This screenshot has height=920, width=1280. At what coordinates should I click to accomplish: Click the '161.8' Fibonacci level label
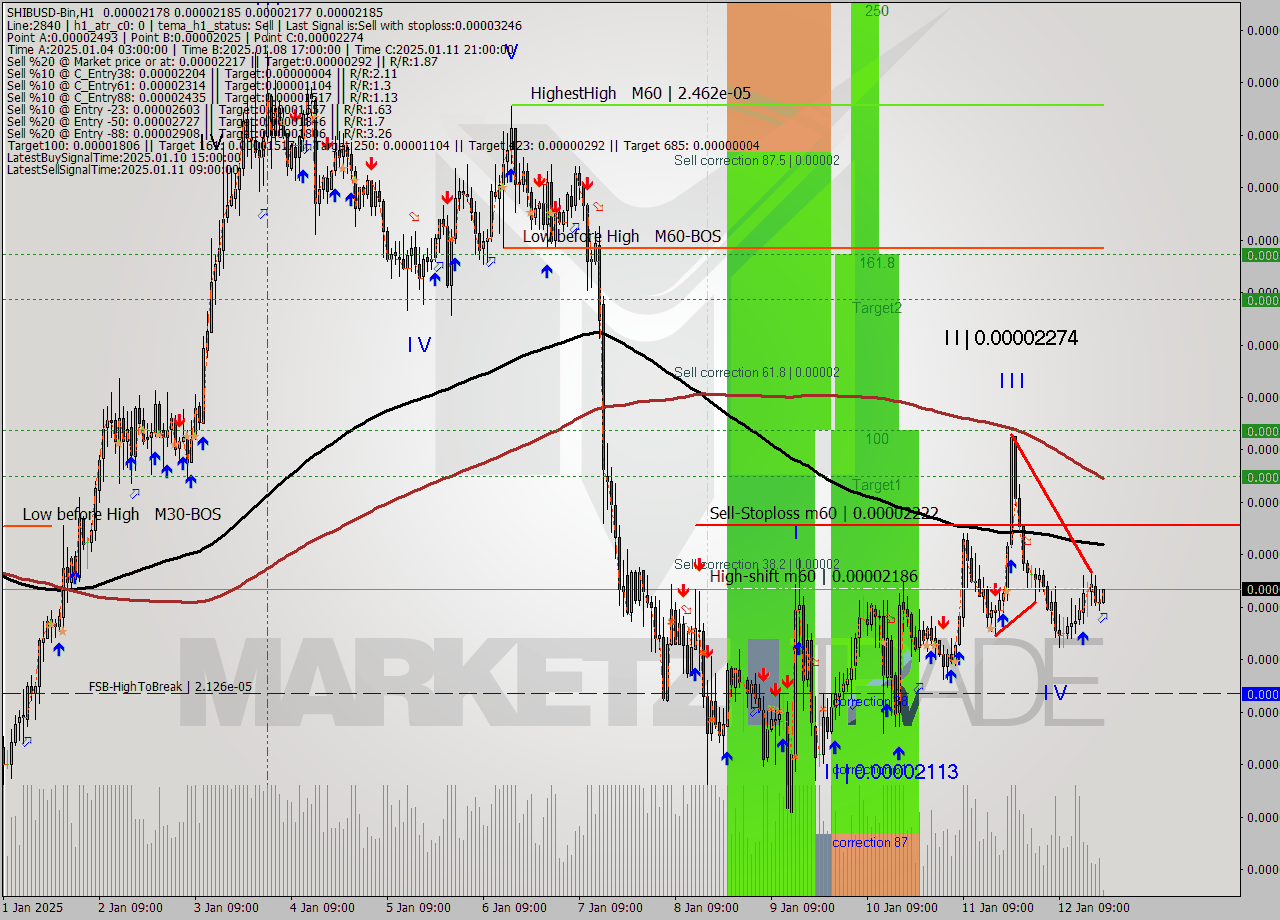click(877, 262)
